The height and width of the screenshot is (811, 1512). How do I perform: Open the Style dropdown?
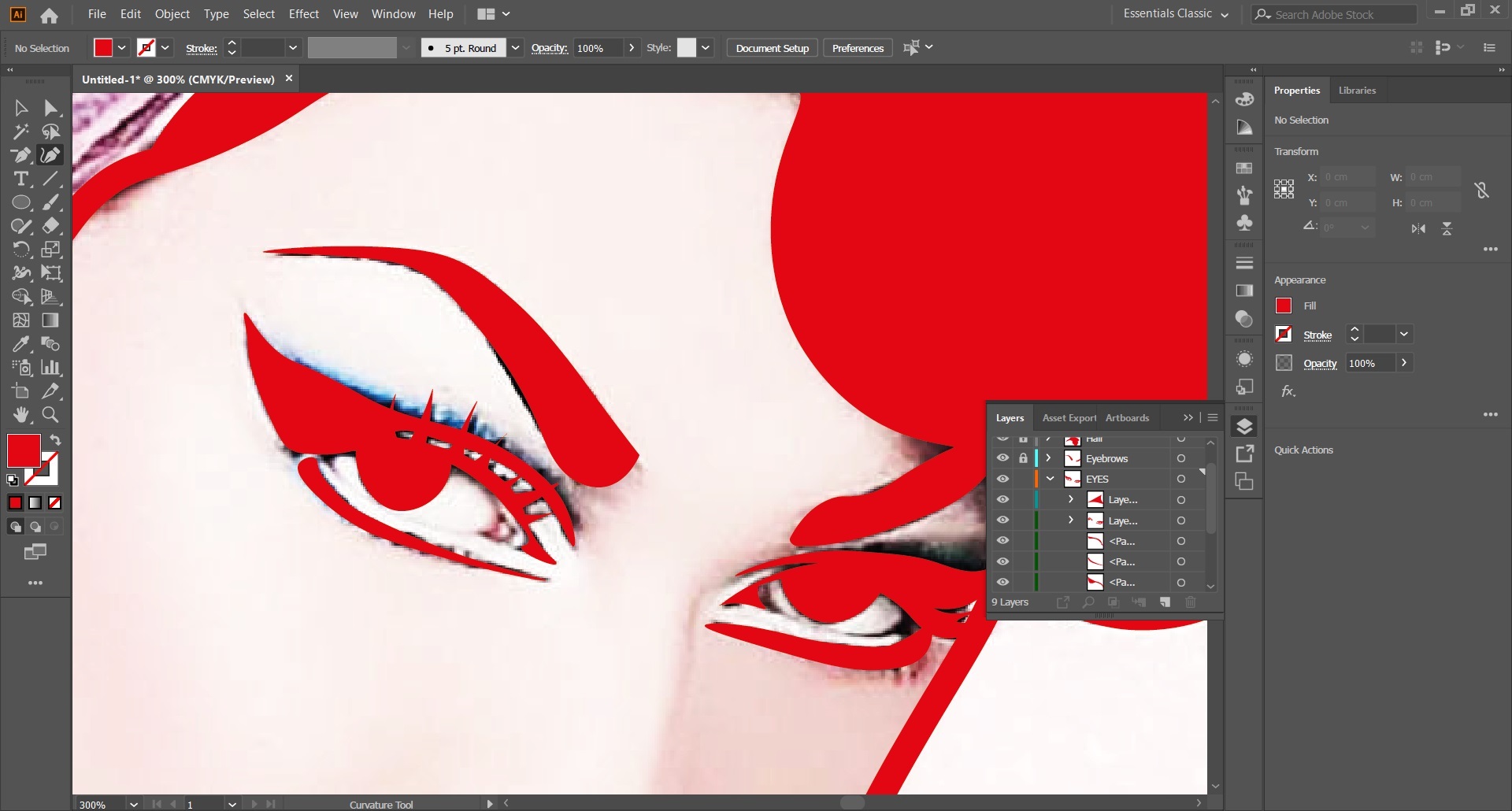pyautogui.click(x=706, y=48)
